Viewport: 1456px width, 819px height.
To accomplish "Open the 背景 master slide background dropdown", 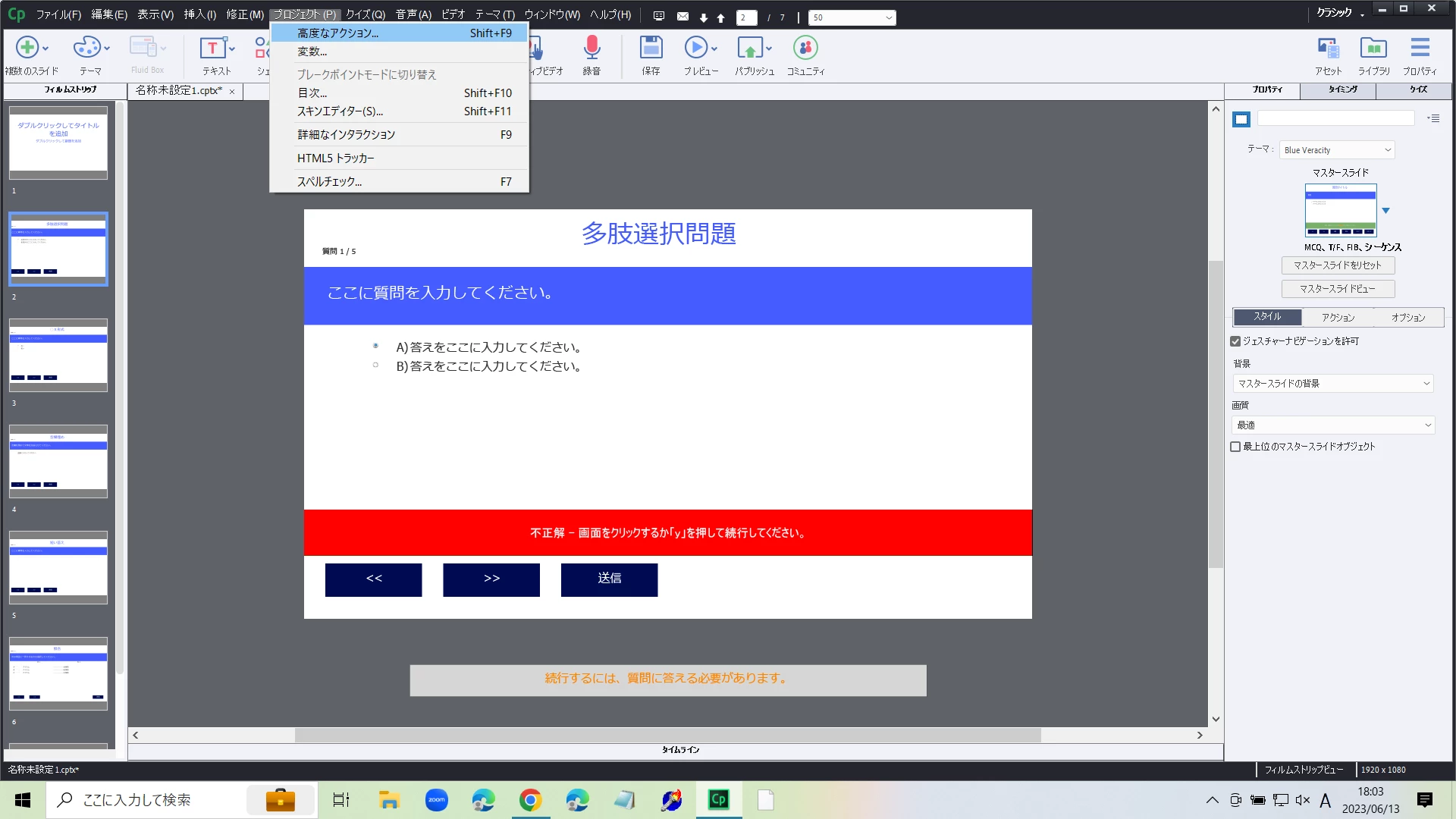I will click(x=1332, y=384).
